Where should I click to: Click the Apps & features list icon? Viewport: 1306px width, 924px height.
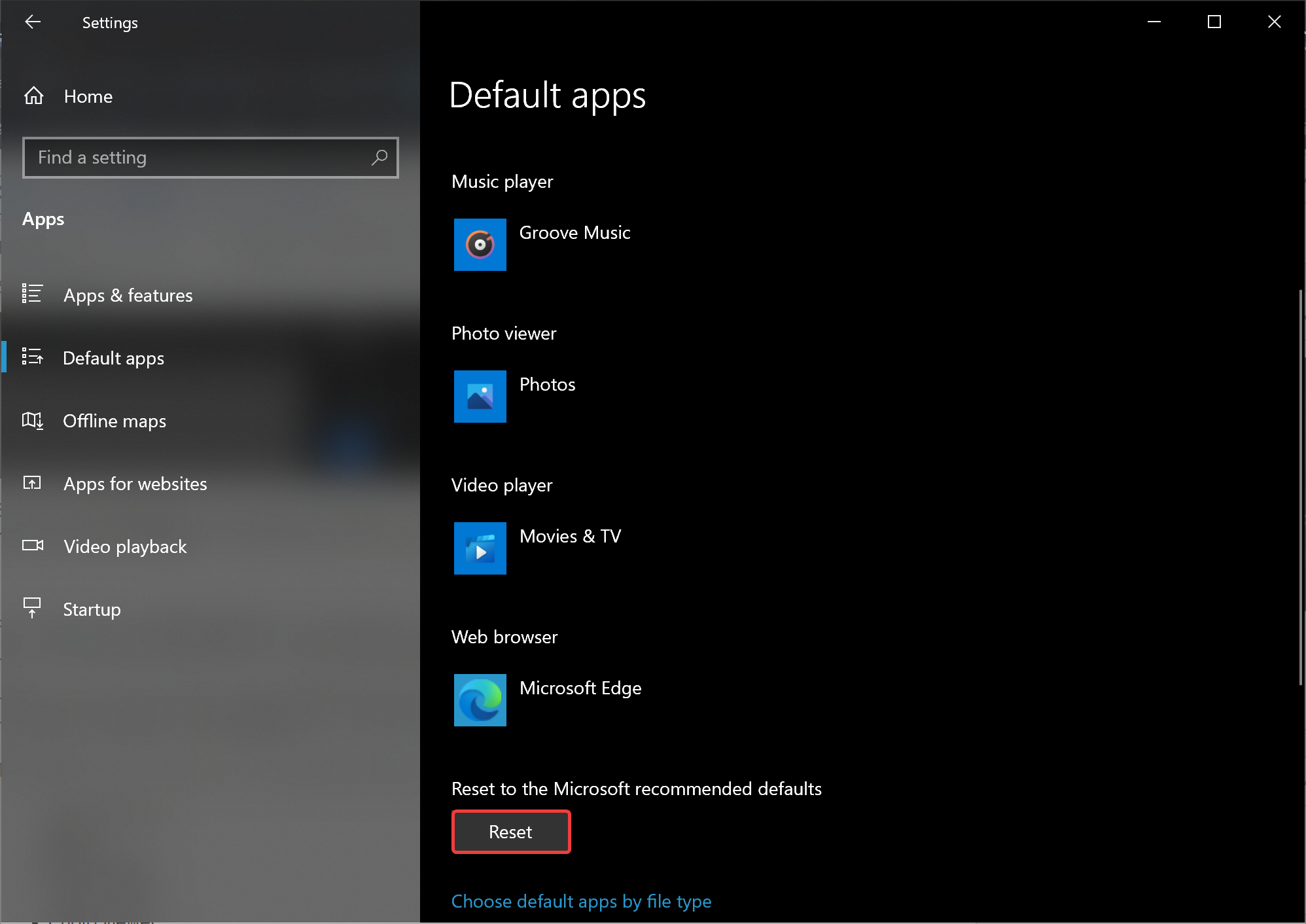[x=32, y=294]
